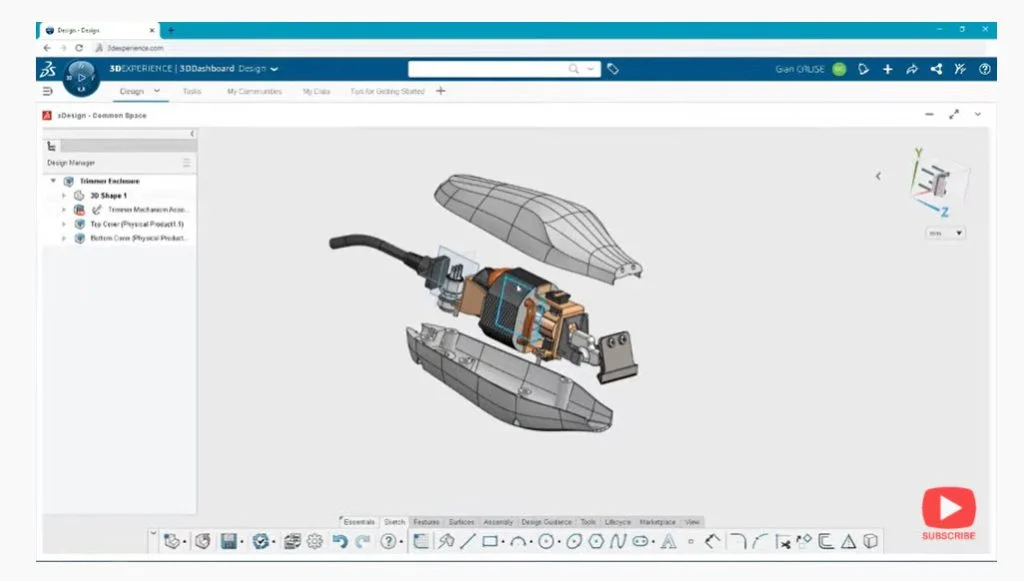This screenshot has width=1024, height=581.
Task: Collapse the Trimmer Enclosure tree node
Action: pos(54,181)
